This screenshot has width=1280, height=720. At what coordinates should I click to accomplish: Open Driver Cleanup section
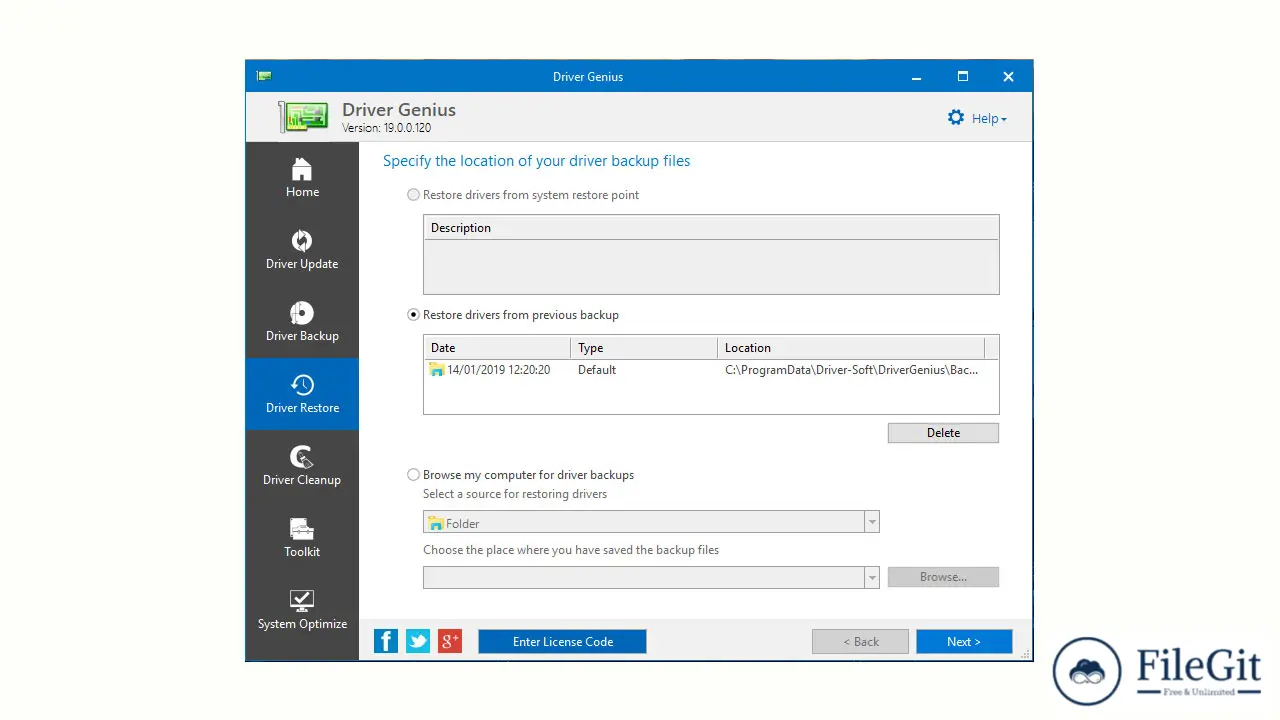tap(302, 466)
